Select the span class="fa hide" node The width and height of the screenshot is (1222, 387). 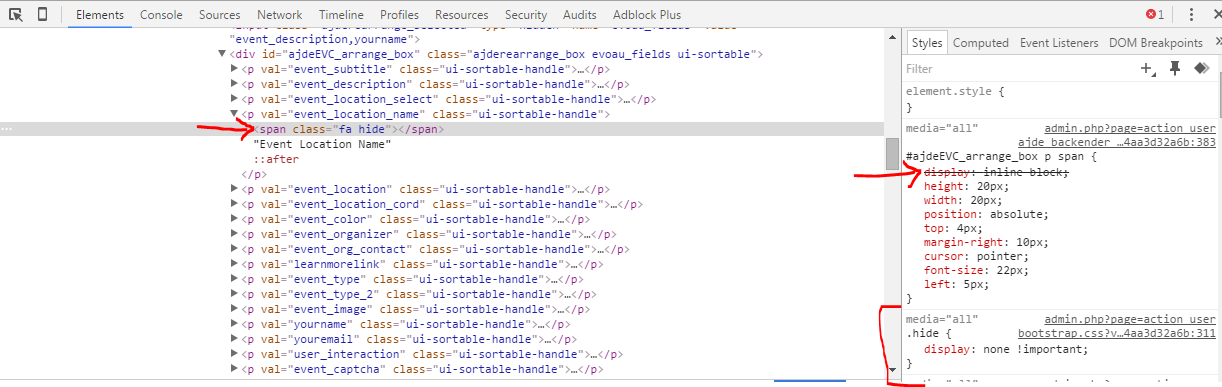pos(348,130)
